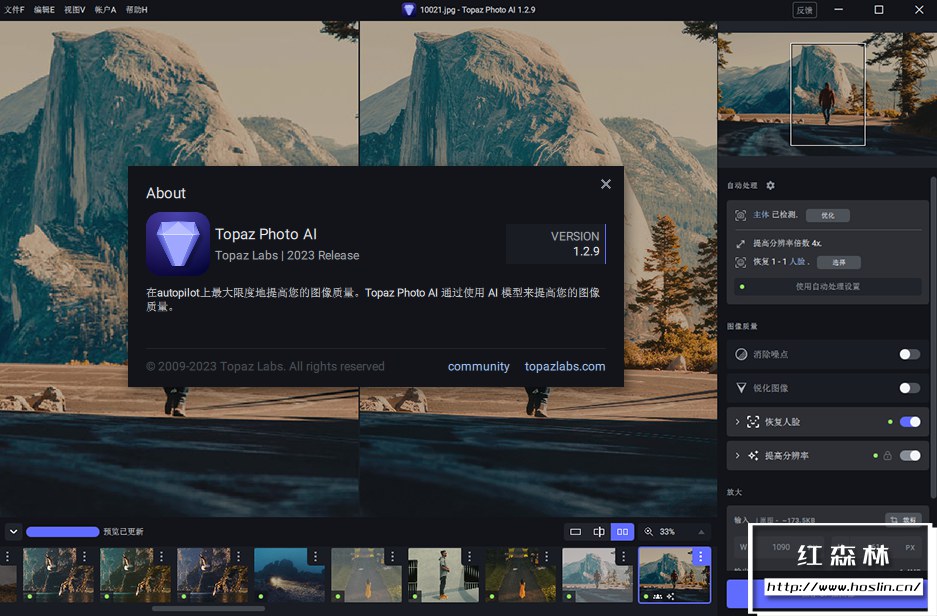The width and height of the screenshot is (937, 616).
Task: Expand the 恢复人脸 section chevron
Action: [737, 422]
